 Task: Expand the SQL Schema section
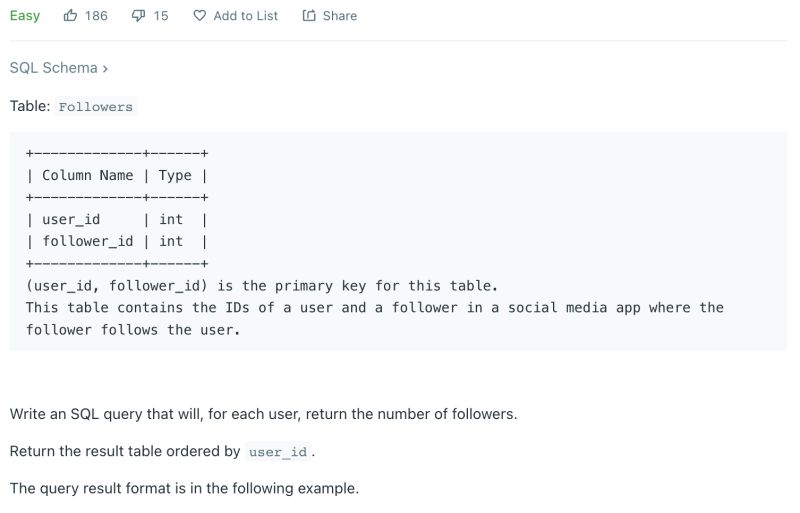(59, 68)
